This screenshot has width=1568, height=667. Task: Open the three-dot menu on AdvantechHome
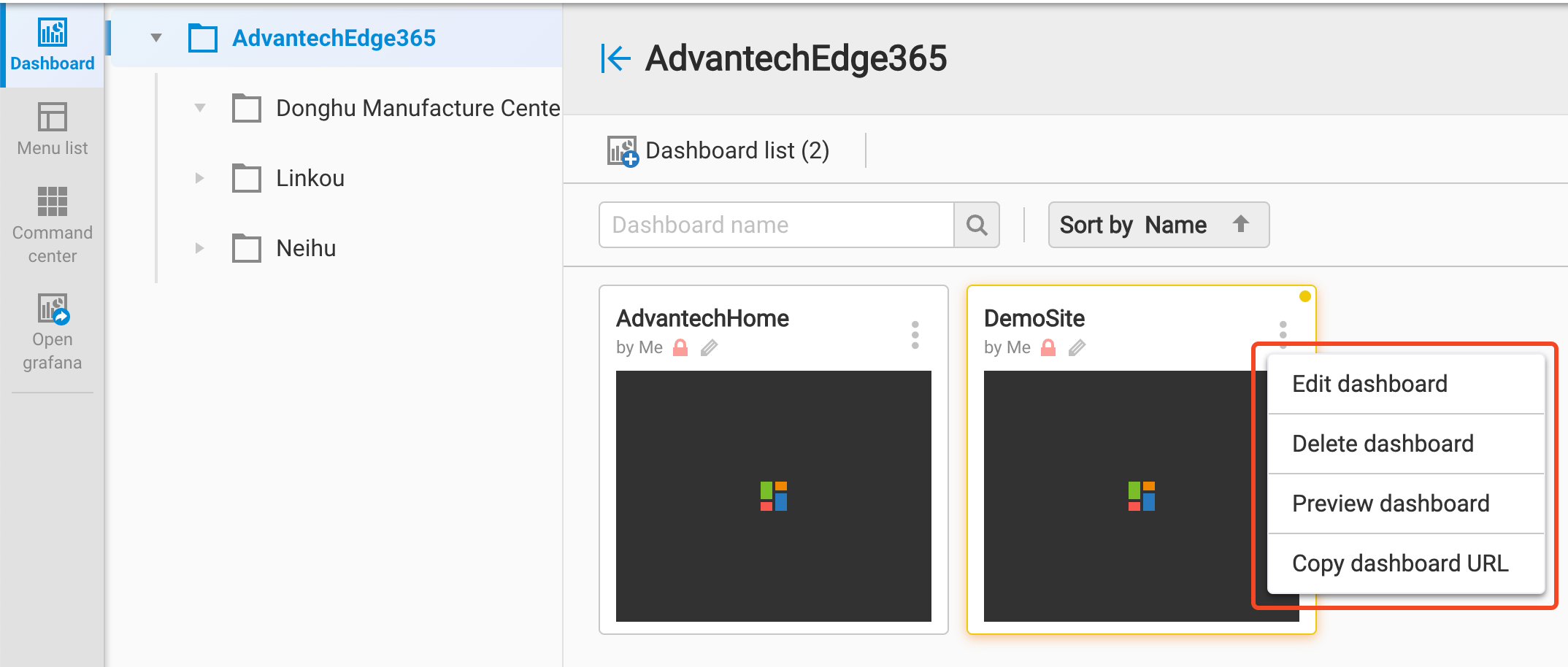(x=915, y=333)
